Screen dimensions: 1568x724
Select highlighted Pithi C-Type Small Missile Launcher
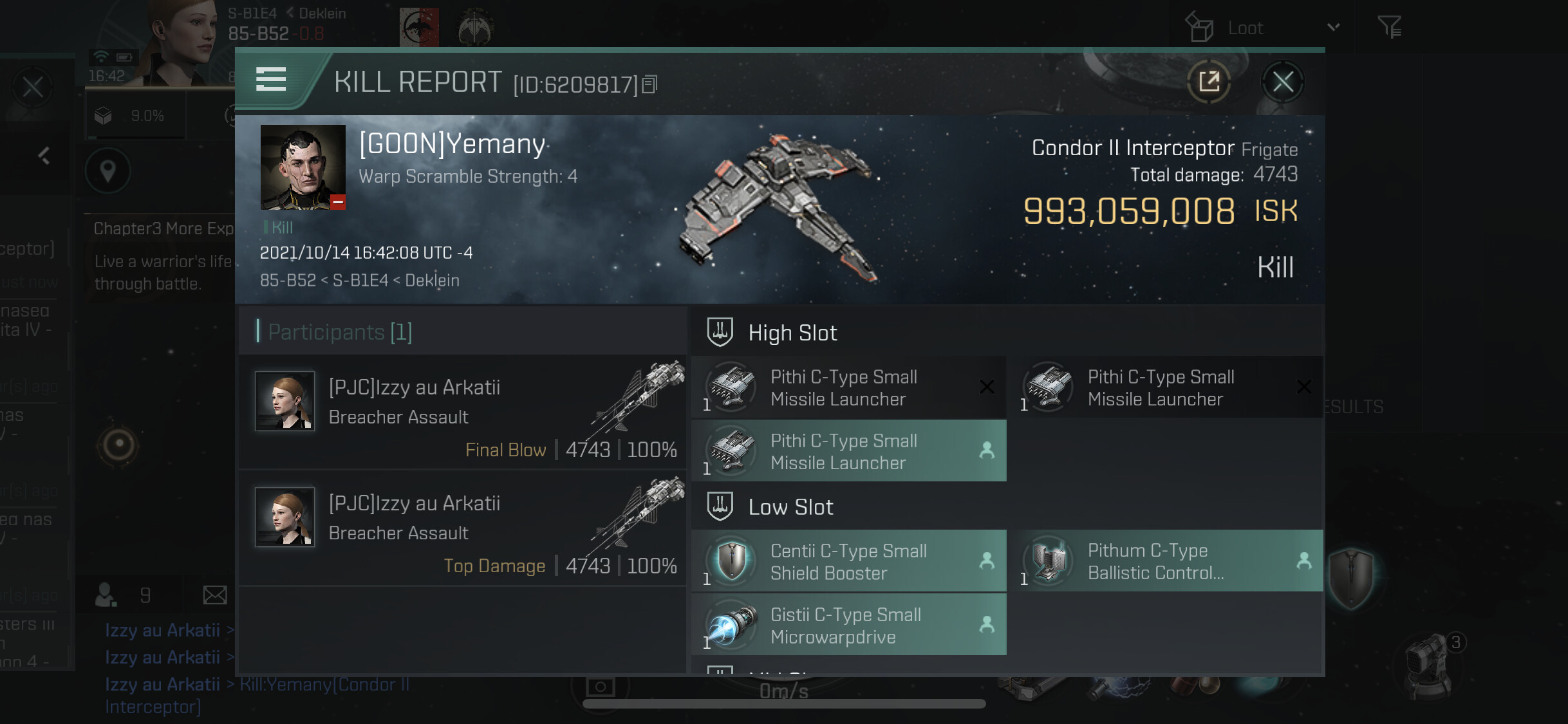[848, 451]
